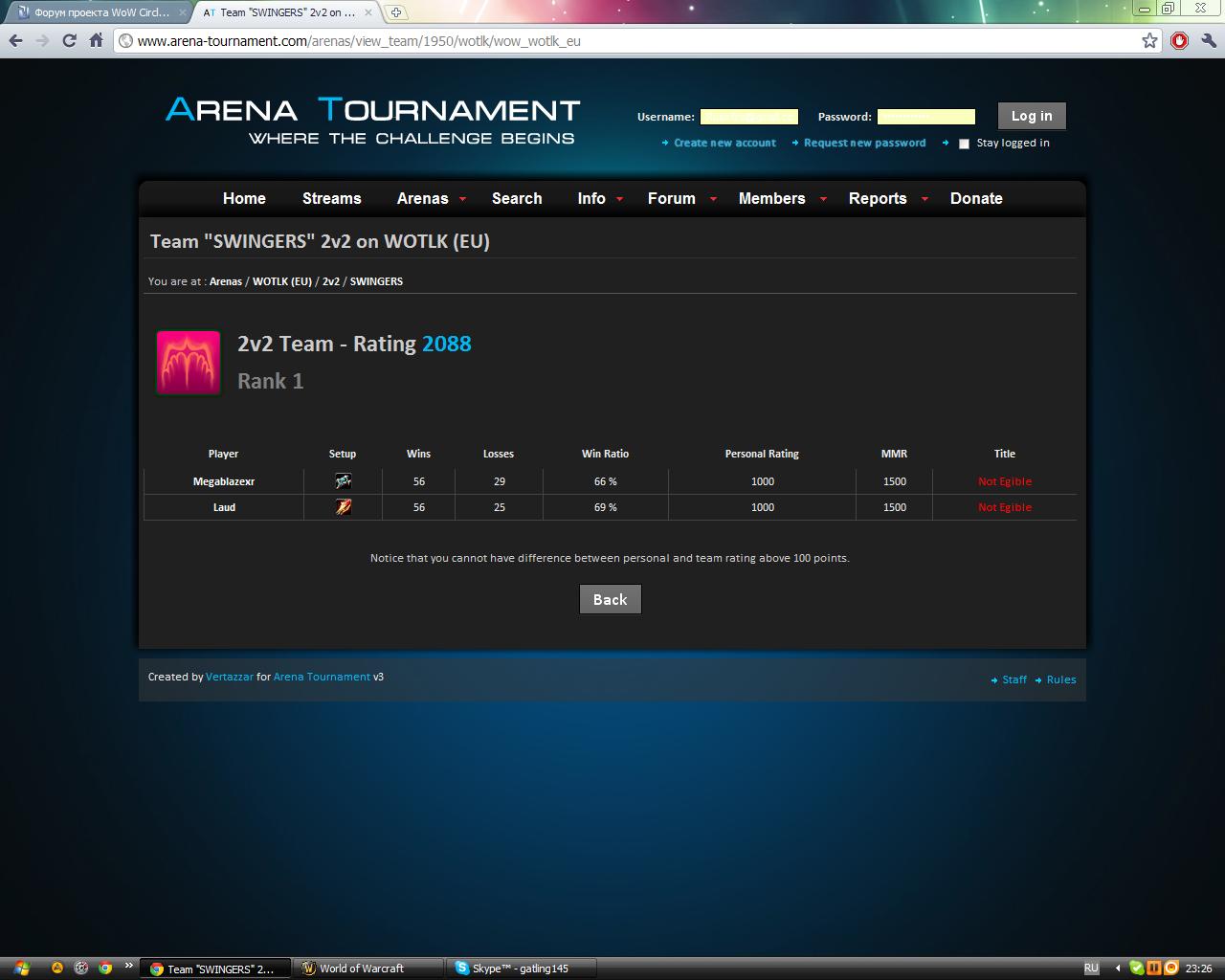Open the Rules link in footer

pos(1061,679)
